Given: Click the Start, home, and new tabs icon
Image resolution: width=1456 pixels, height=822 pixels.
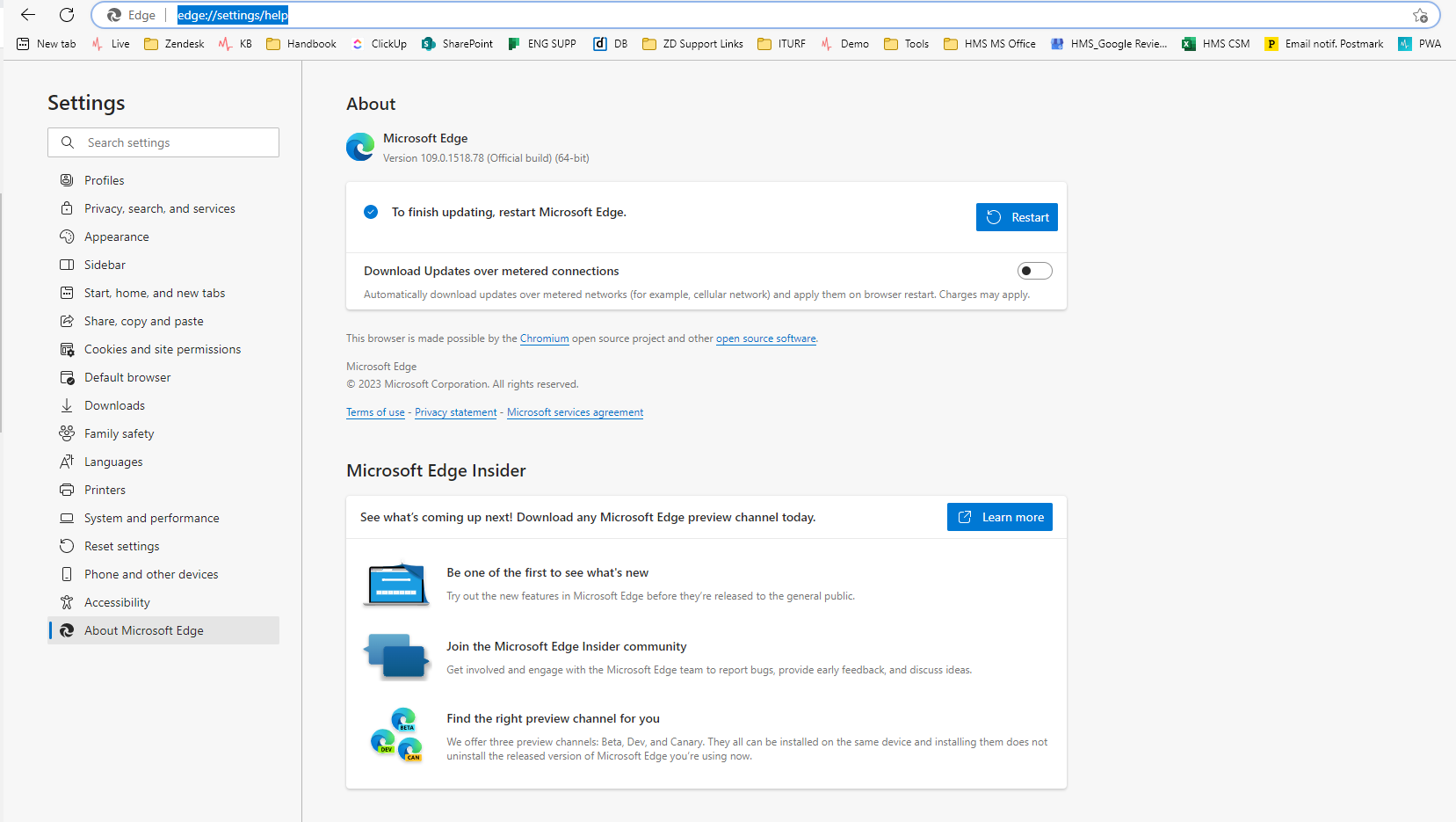Looking at the screenshot, I should 67,293.
